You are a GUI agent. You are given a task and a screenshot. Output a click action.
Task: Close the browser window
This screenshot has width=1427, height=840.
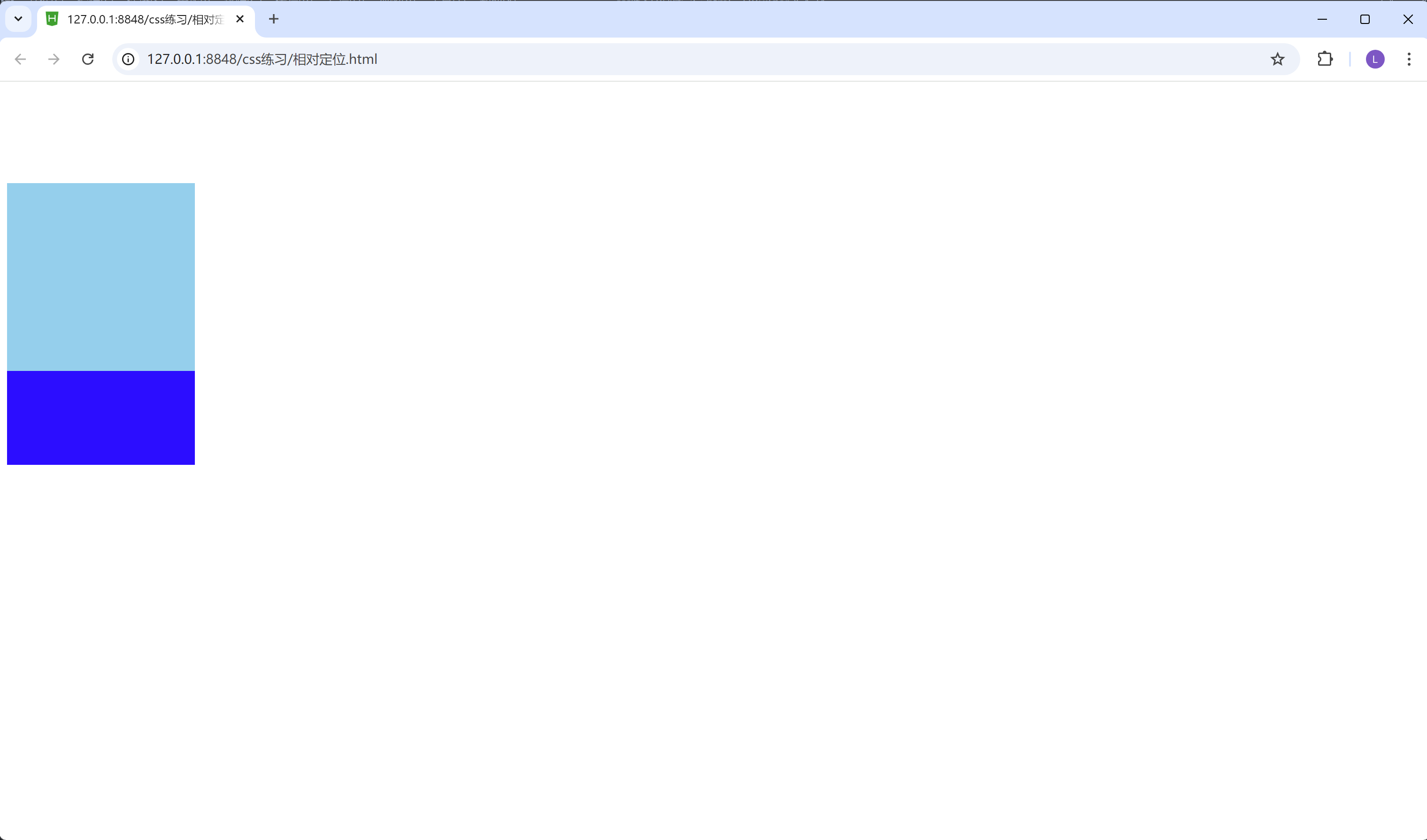point(1408,19)
